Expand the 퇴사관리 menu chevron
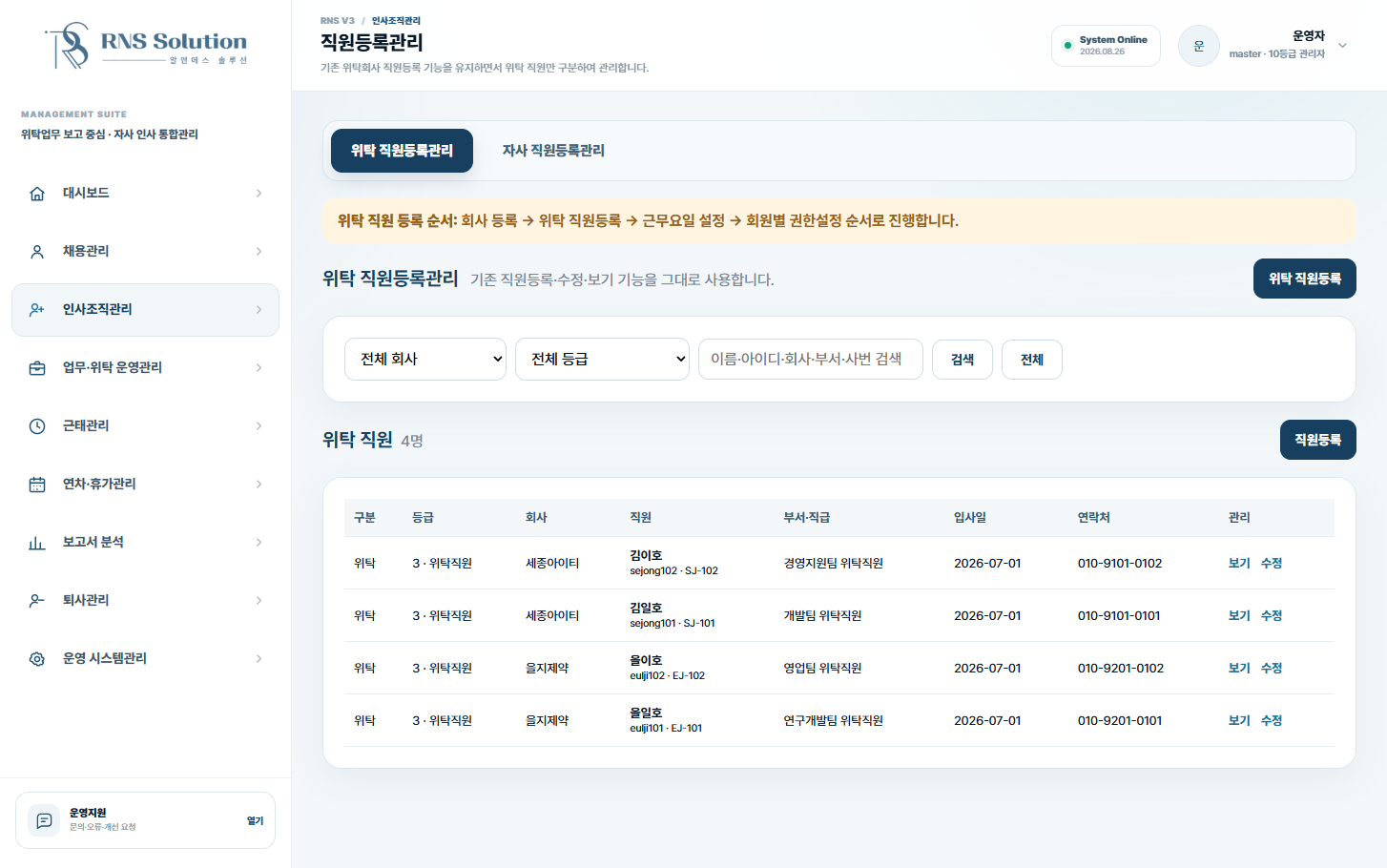 (x=259, y=601)
